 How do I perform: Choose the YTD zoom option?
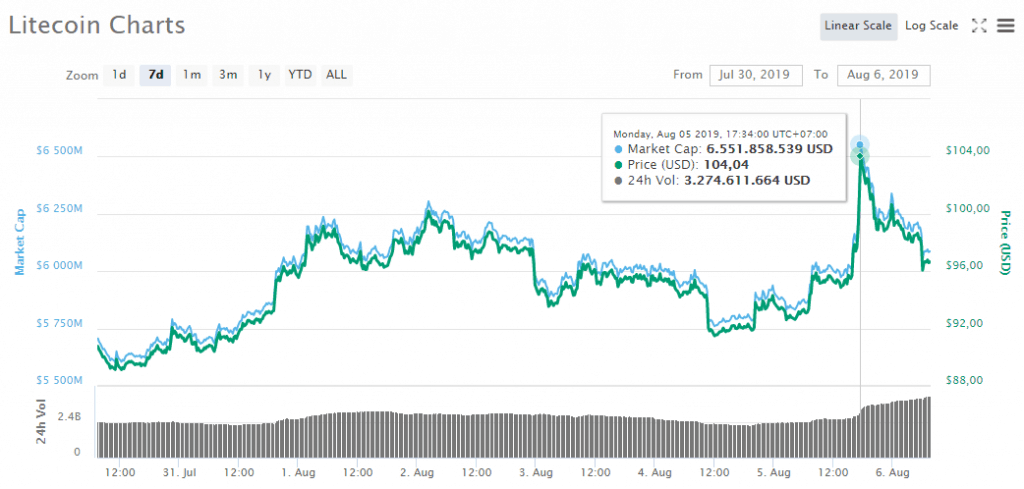click(300, 75)
